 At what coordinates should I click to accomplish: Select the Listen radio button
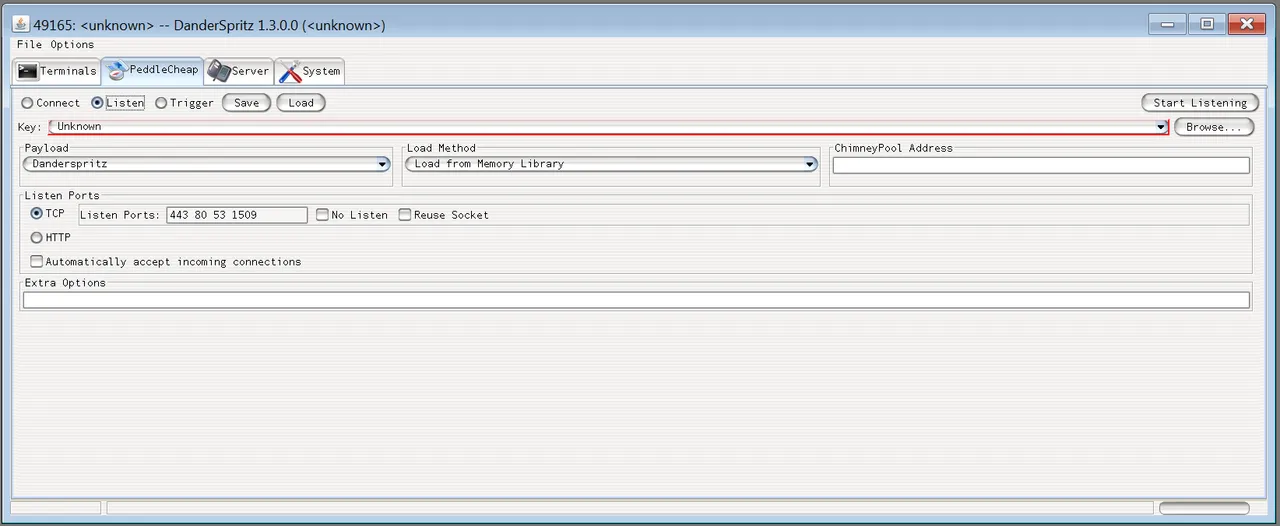coord(97,103)
